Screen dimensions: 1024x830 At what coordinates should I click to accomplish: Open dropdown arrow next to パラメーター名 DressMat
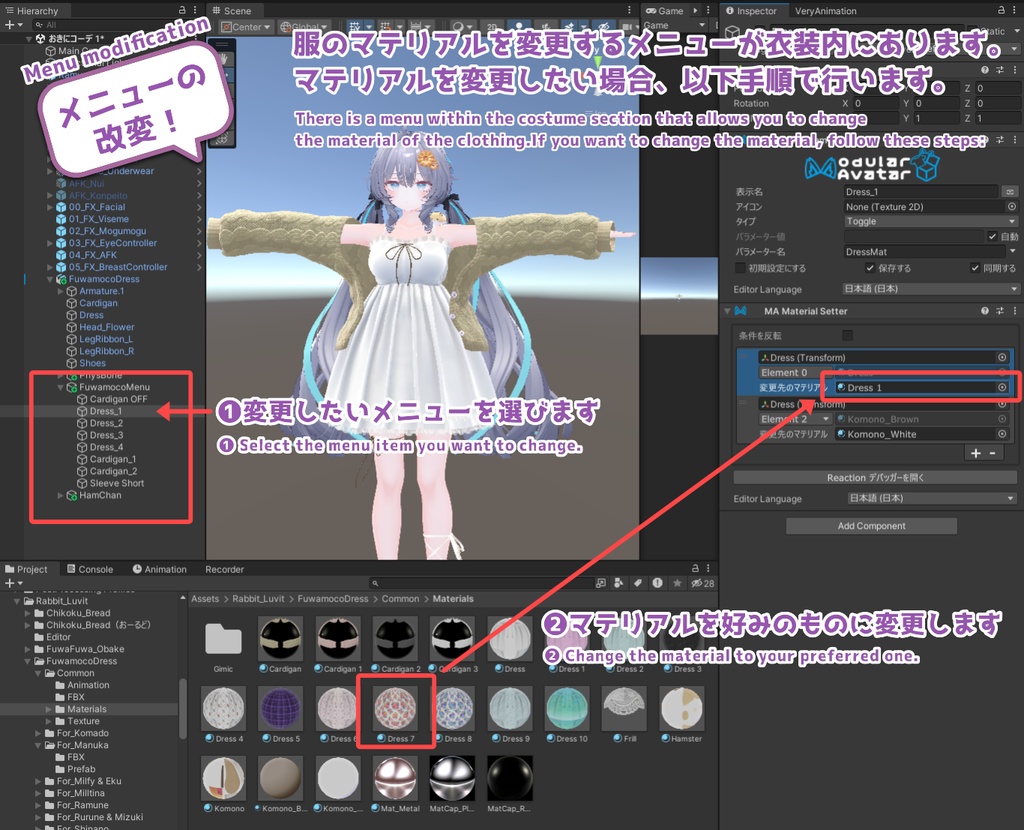(1012, 251)
